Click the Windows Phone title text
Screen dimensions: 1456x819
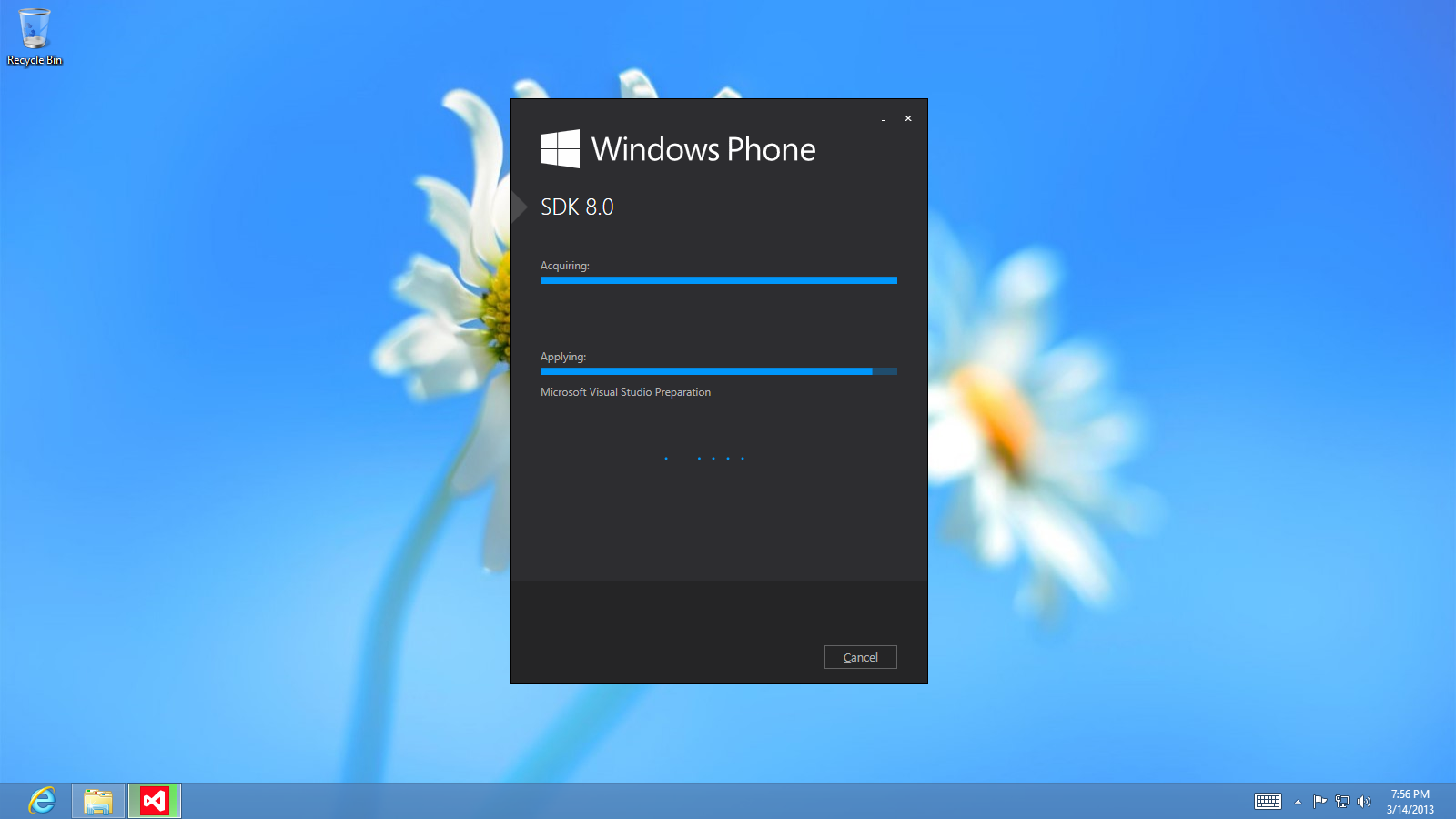coord(703,149)
